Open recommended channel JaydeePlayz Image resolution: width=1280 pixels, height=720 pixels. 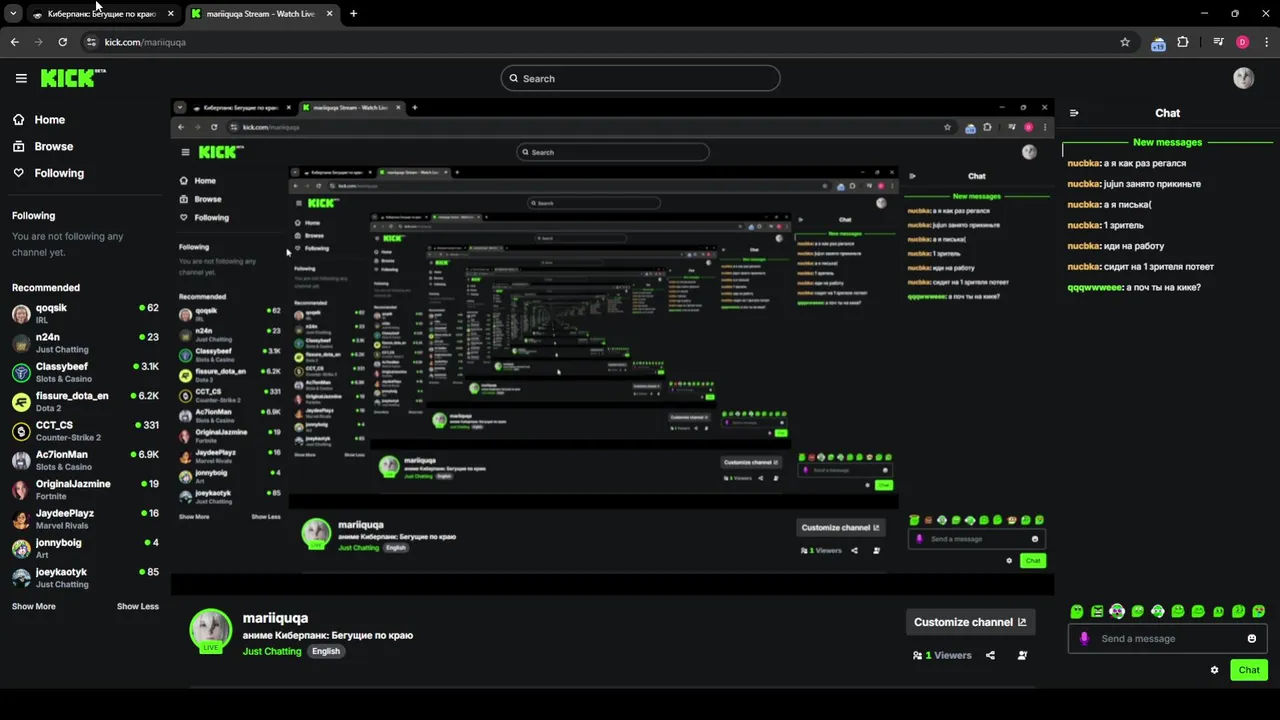tap(85, 519)
